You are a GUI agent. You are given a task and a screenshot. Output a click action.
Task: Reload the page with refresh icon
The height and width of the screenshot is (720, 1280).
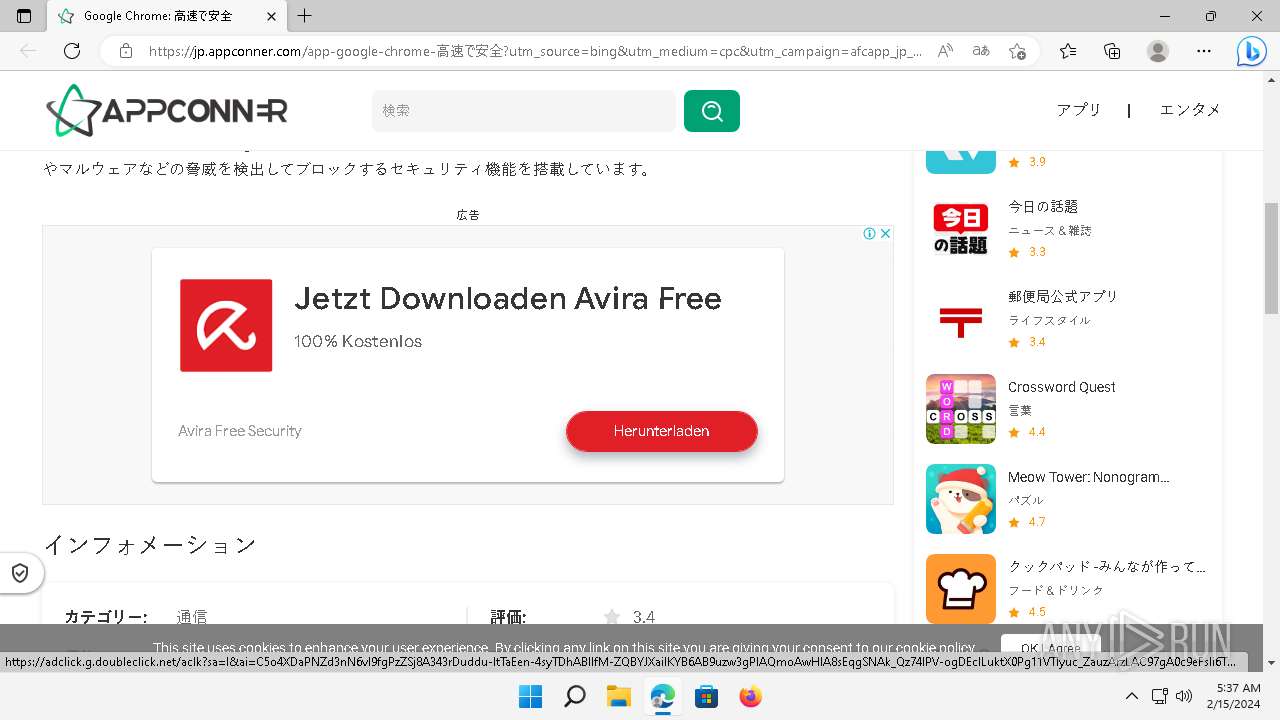72,51
